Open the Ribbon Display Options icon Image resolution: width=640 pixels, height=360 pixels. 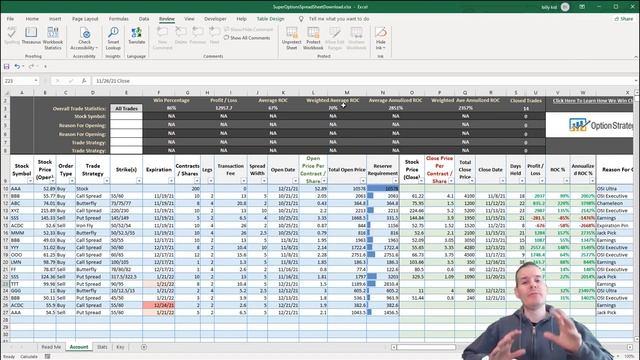(x=582, y=7)
